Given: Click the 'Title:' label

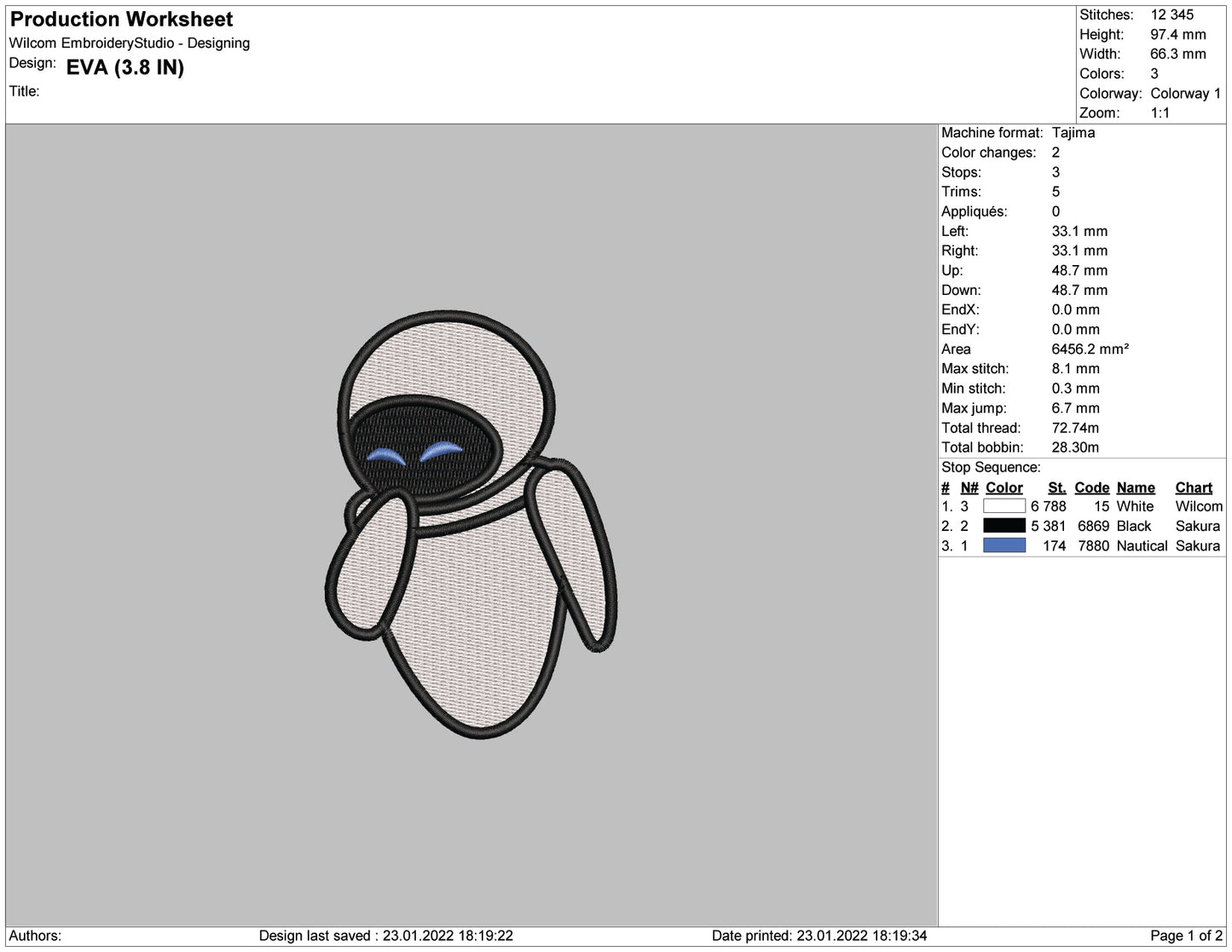Looking at the screenshot, I should pos(24,91).
